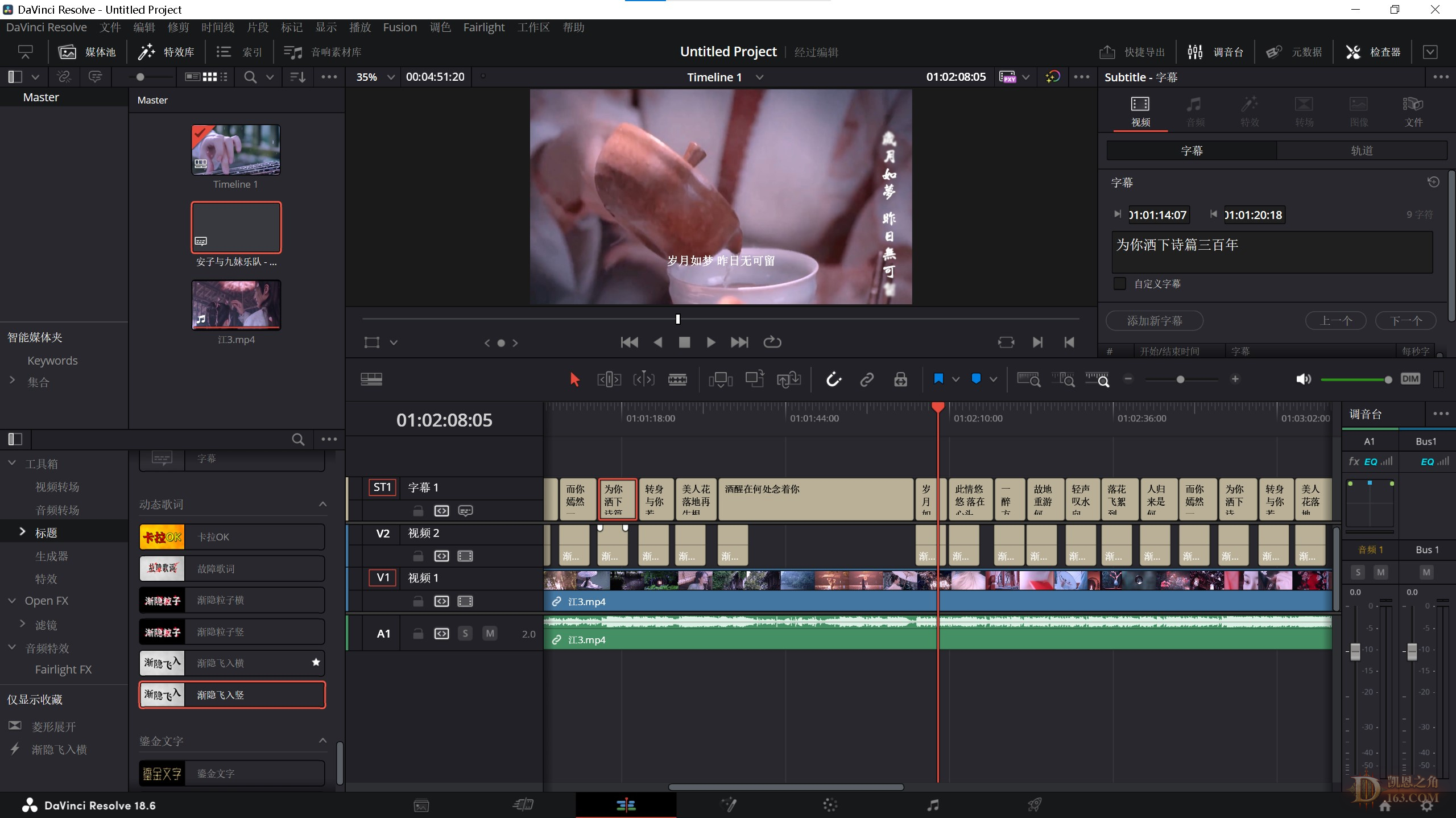Collapse the 动态歌词 category
The width and height of the screenshot is (1456, 818).
point(322,504)
